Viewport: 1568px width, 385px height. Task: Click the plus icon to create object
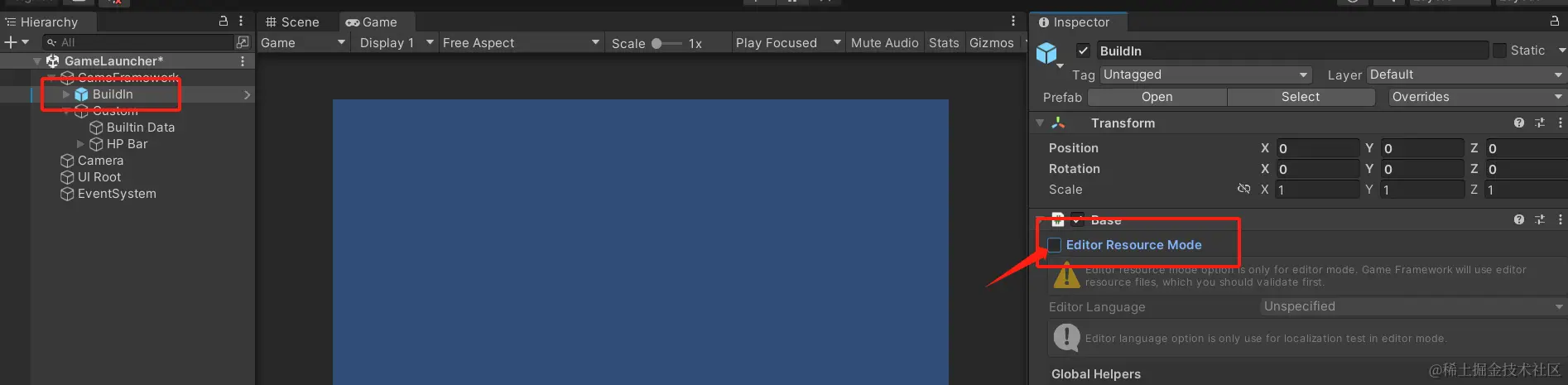click(x=11, y=42)
